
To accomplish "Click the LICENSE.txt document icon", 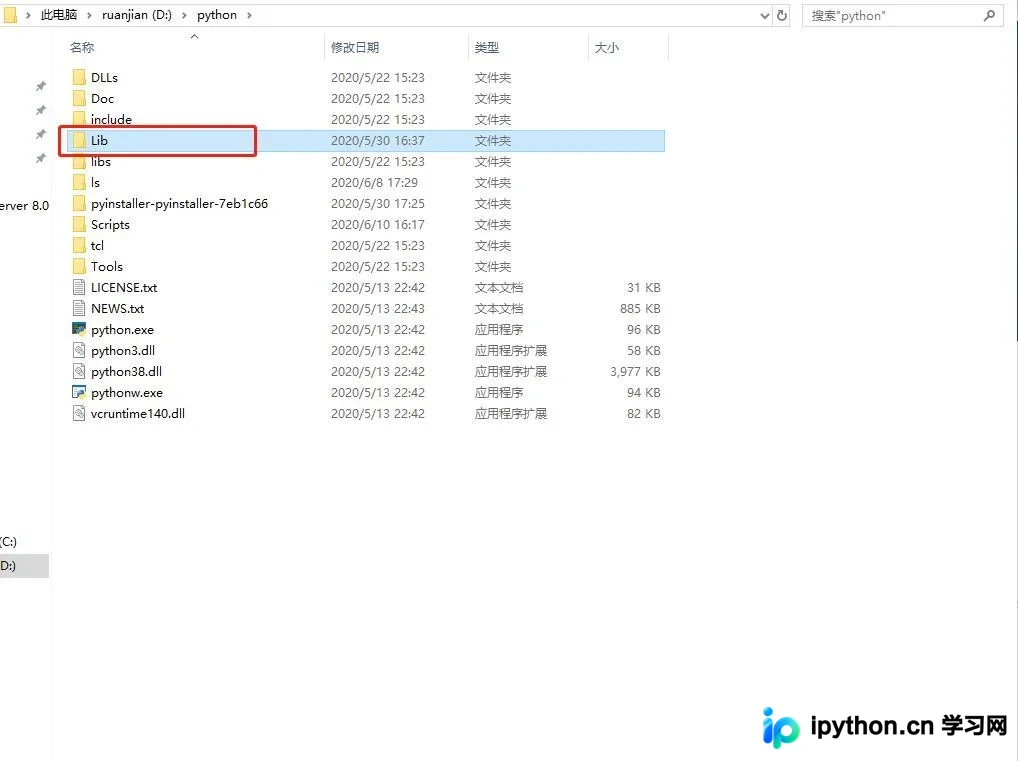I will coord(79,288).
